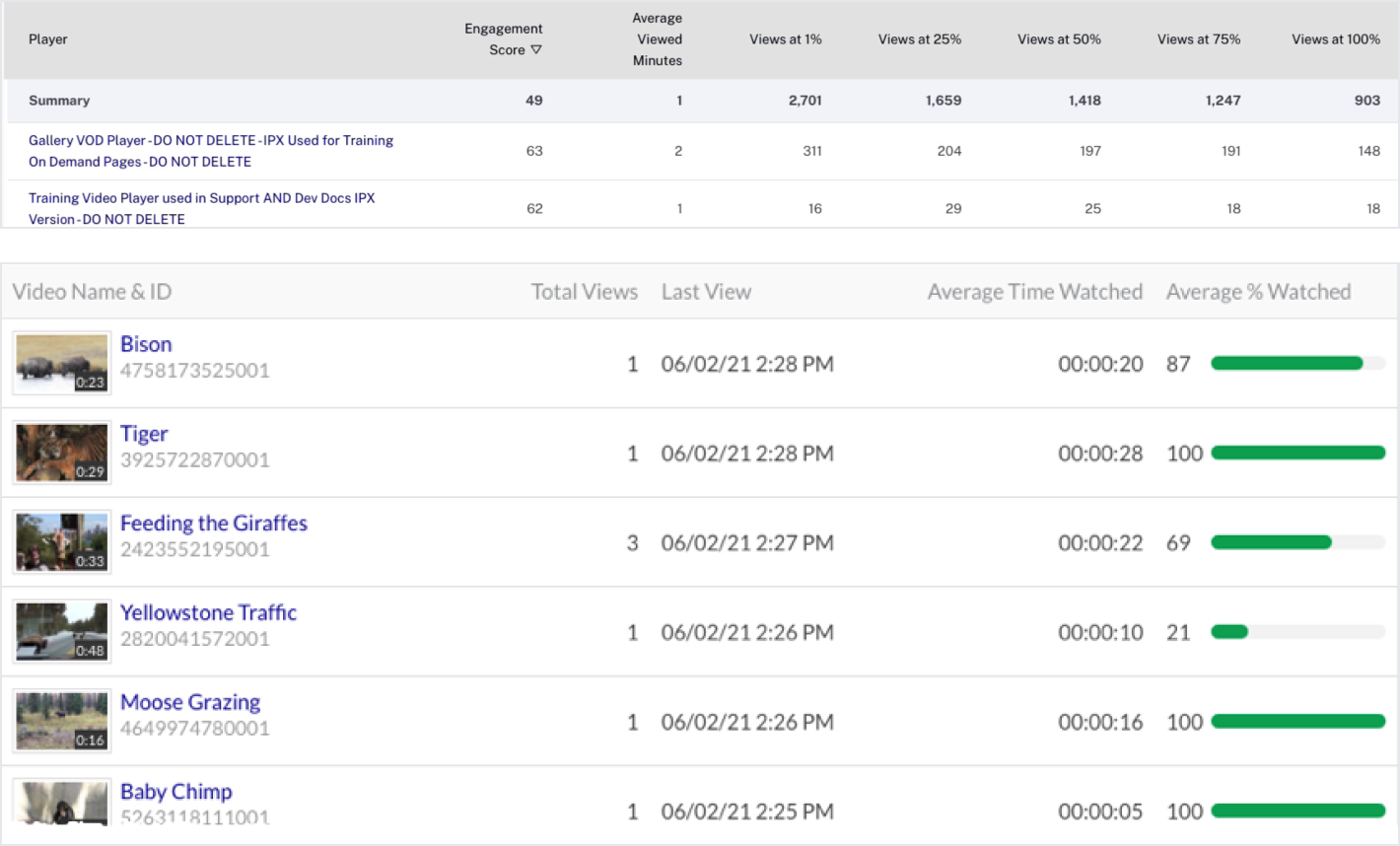Click the Bison watch time 00:00:20
The width and height of the screenshot is (1400, 846).
[1100, 364]
